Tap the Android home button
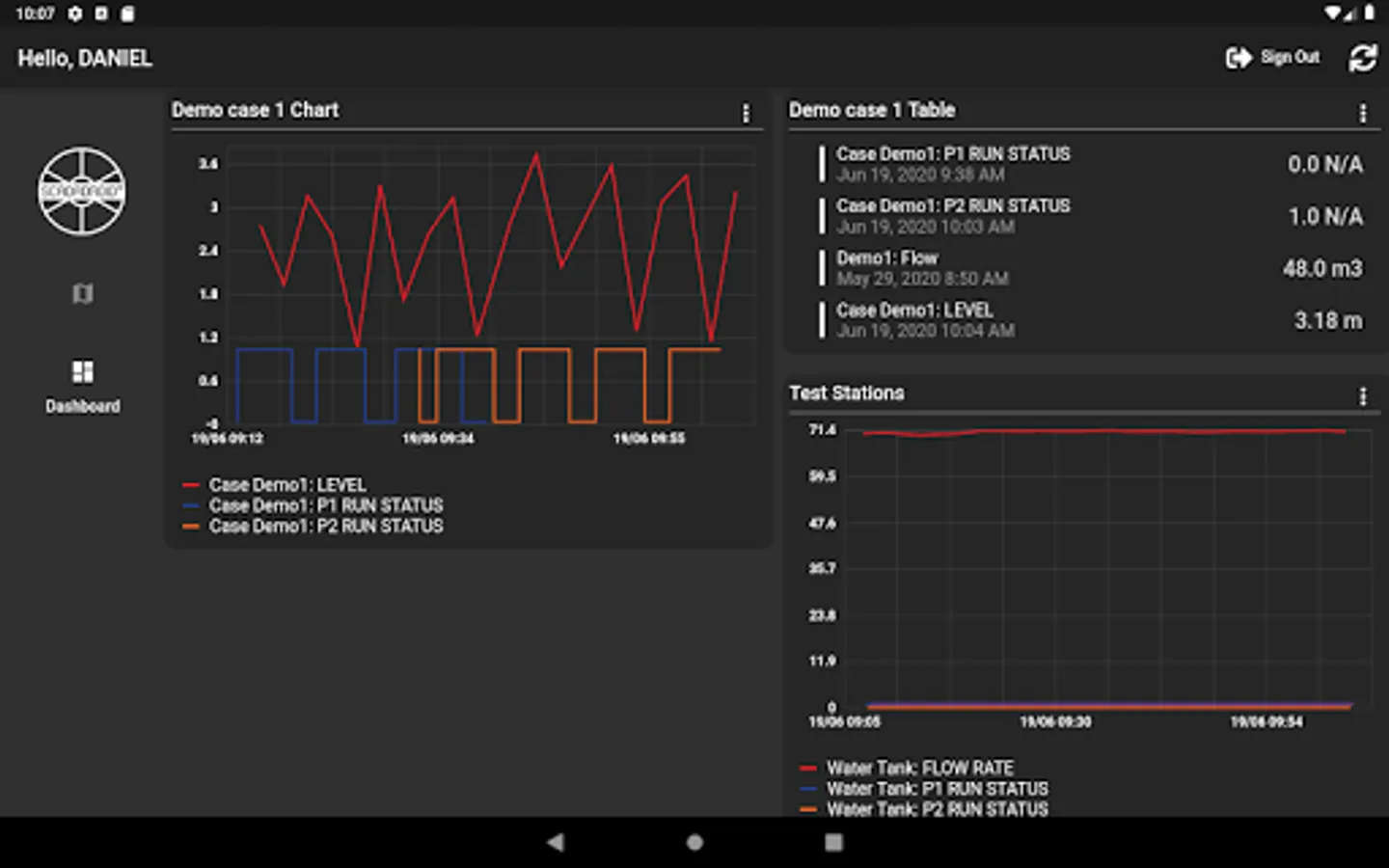 pos(694,842)
